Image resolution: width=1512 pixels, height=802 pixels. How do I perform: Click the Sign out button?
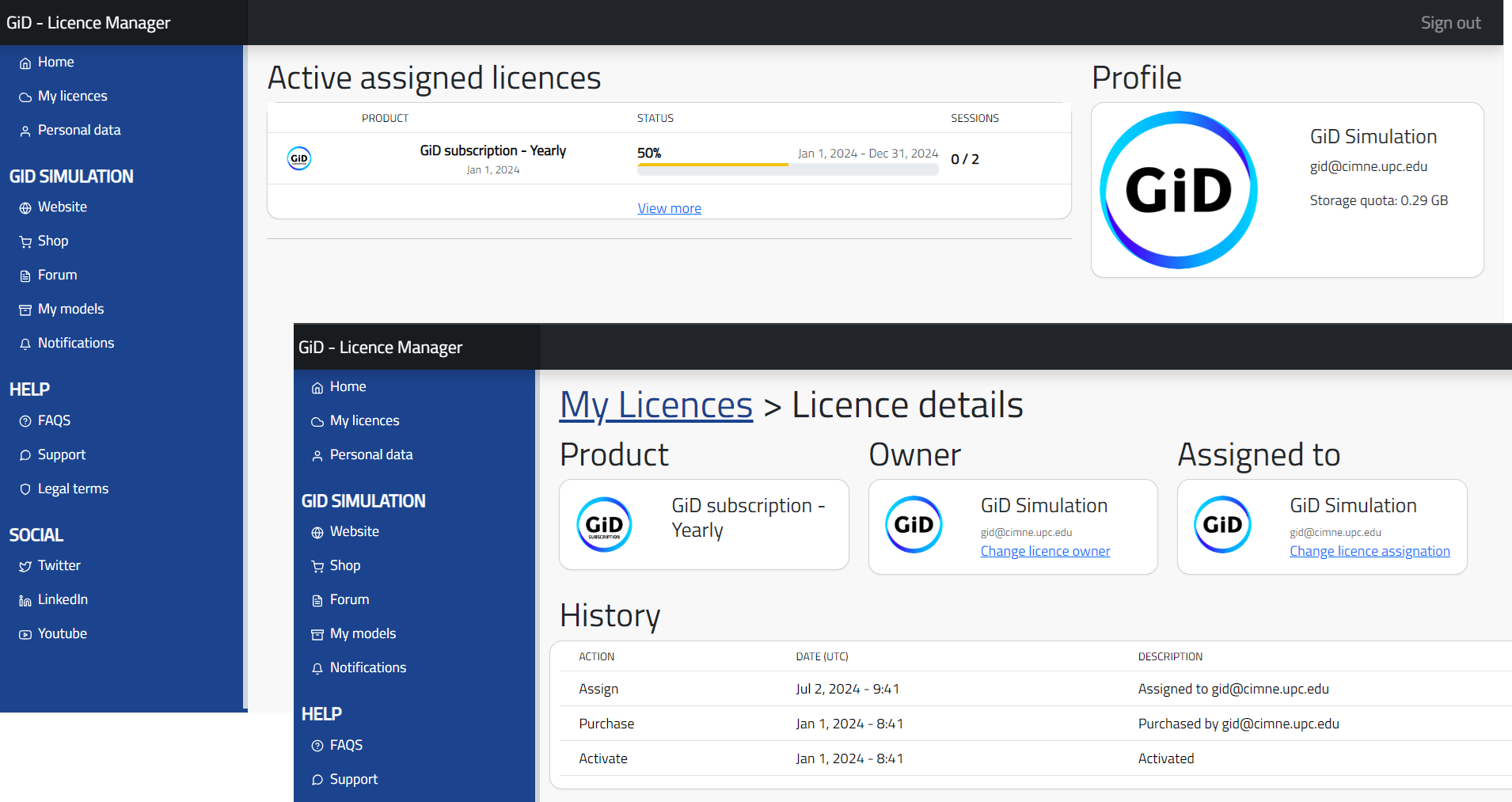point(1450,22)
